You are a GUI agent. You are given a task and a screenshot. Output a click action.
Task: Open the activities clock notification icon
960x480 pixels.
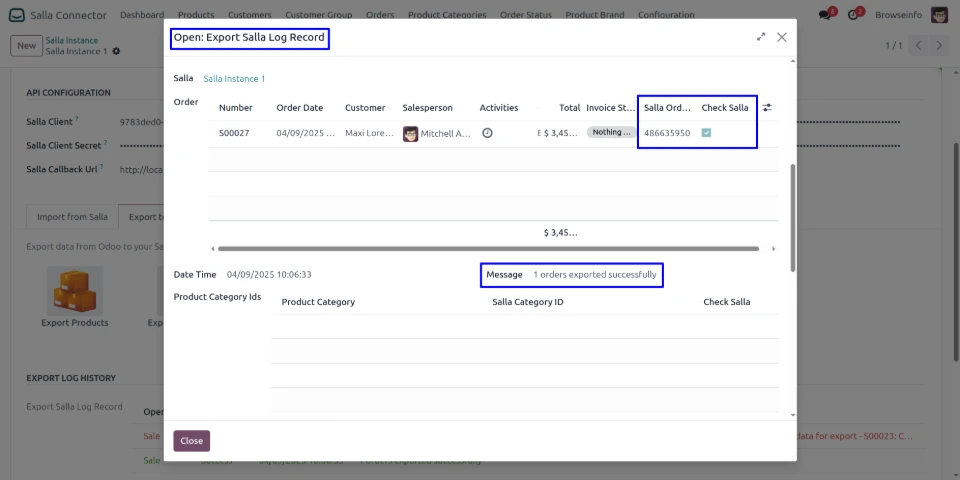point(855,15)
